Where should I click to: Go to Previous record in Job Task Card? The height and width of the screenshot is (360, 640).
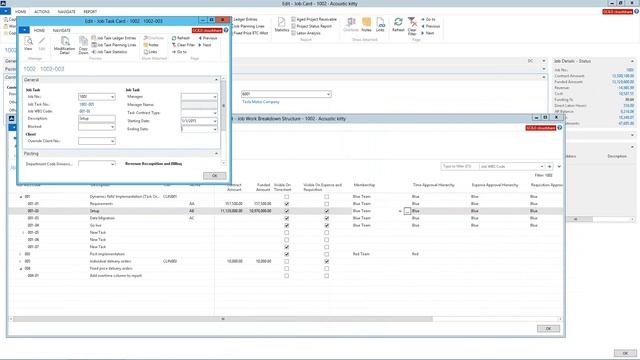tap(208, 38)
